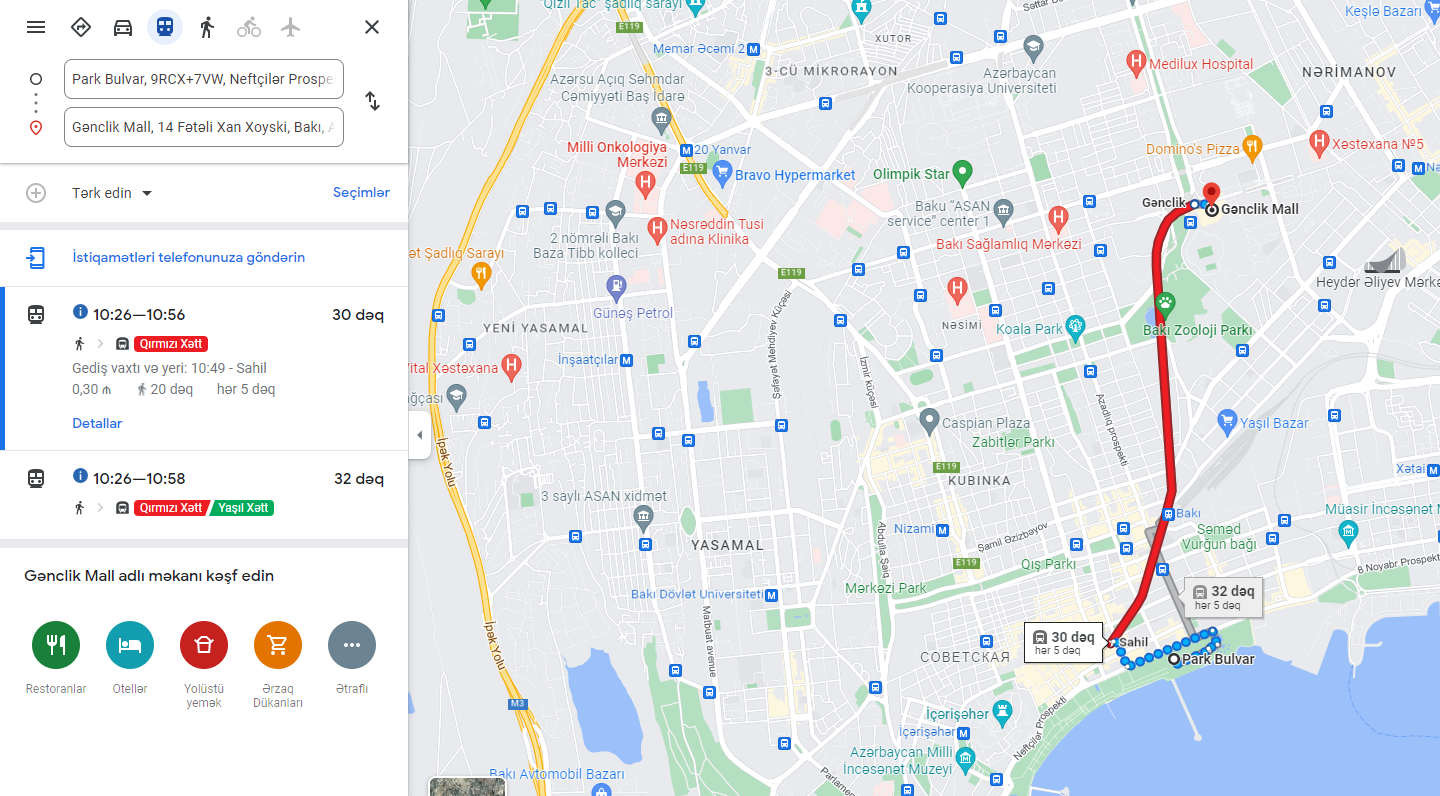Explore Otellər near Gənclik Mall
The image size is (1440, 796).
130,659
